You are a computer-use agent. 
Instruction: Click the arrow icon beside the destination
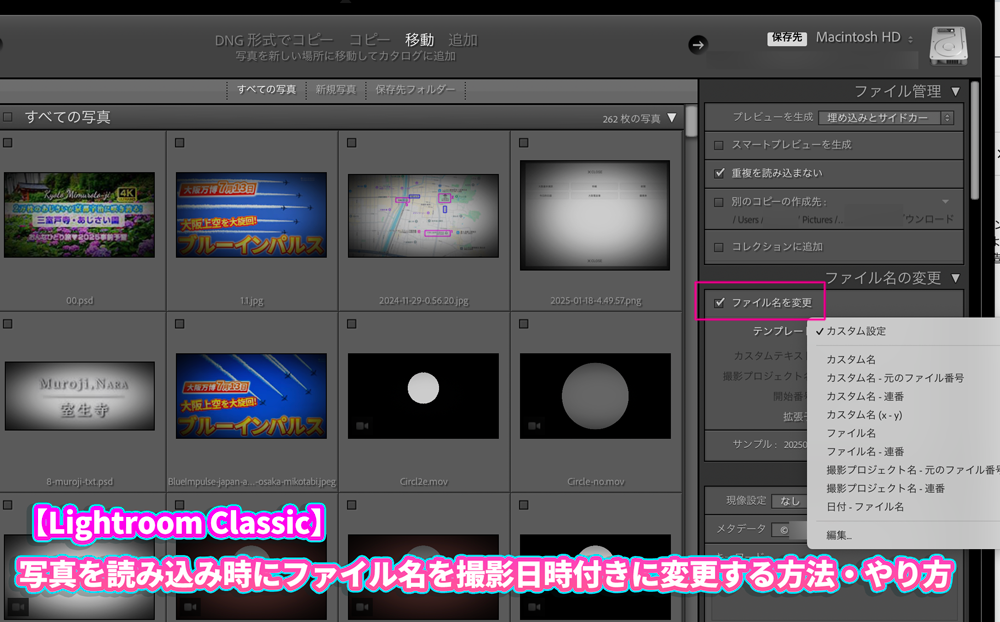[x=698, y=44]
